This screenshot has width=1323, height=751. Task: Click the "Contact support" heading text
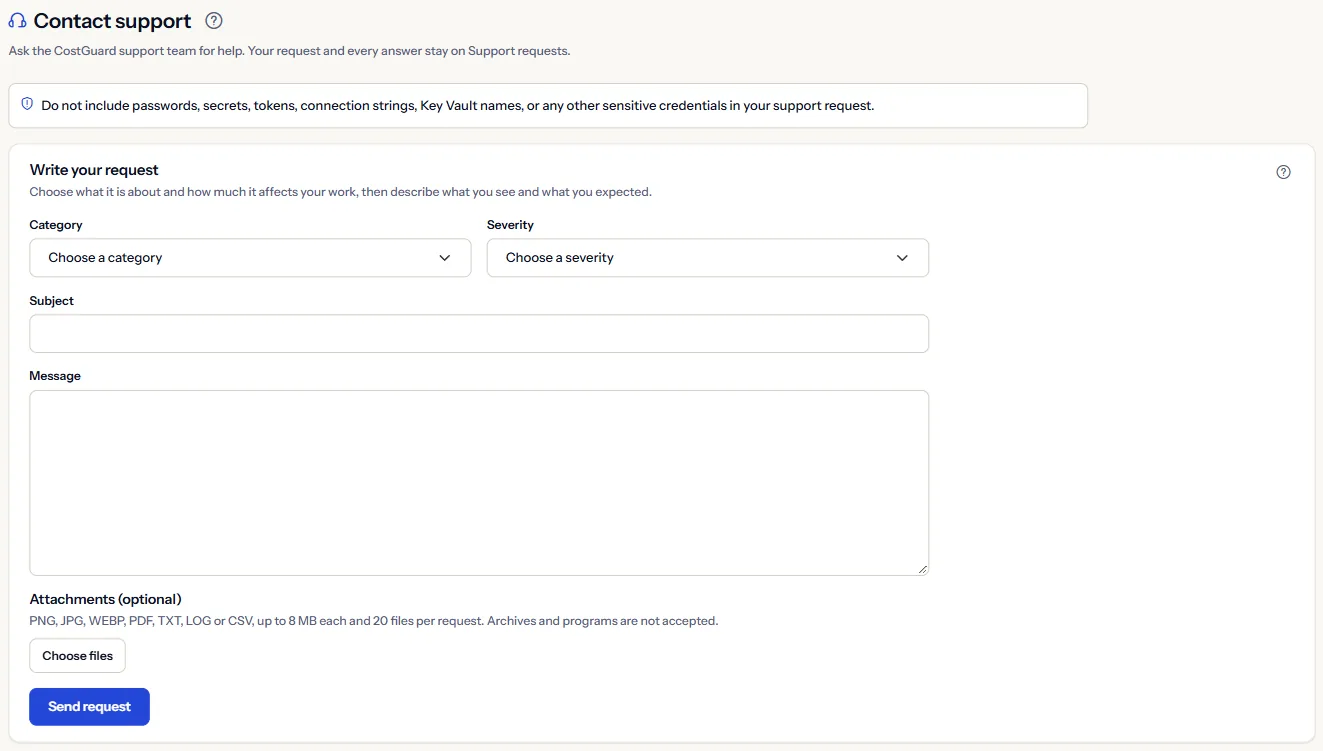113,21
